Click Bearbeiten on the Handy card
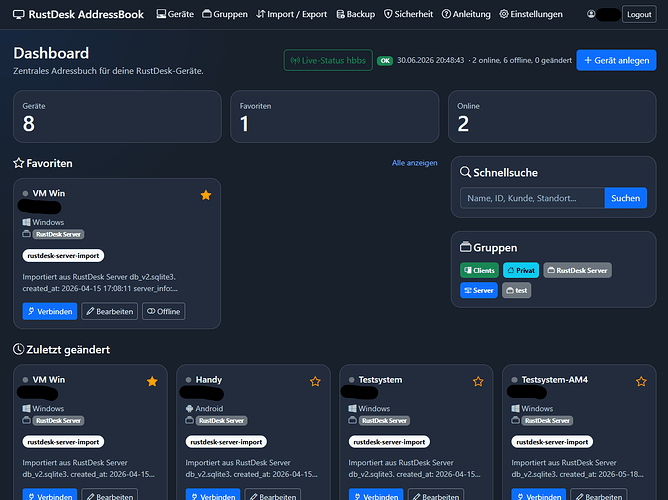The height and width of the screenshot is (500, 668). pyautogui.click(x=273, y=494)
